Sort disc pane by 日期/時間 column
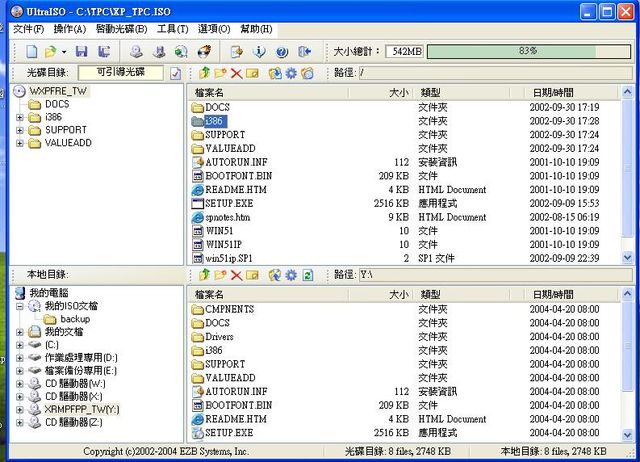The height and width of the screenshot is (462, 640). [571, 93]
